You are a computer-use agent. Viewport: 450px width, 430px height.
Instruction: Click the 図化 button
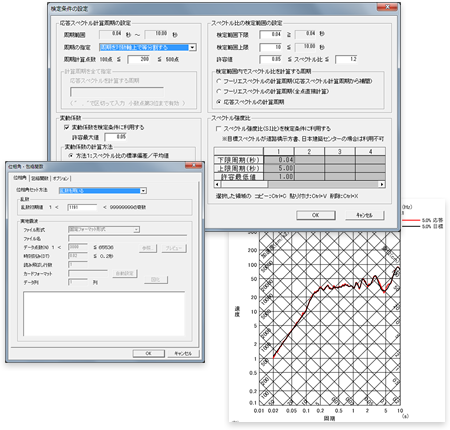156,280
